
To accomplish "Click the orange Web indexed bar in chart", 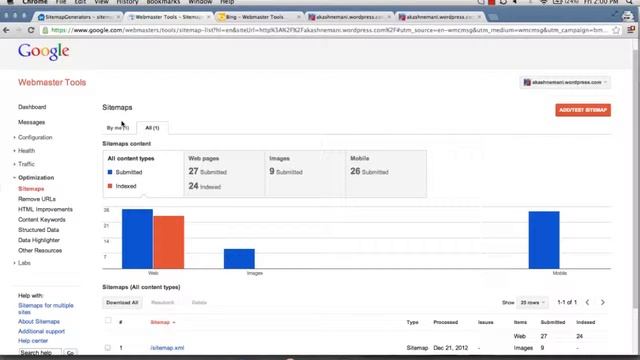I will coord(169,242).
